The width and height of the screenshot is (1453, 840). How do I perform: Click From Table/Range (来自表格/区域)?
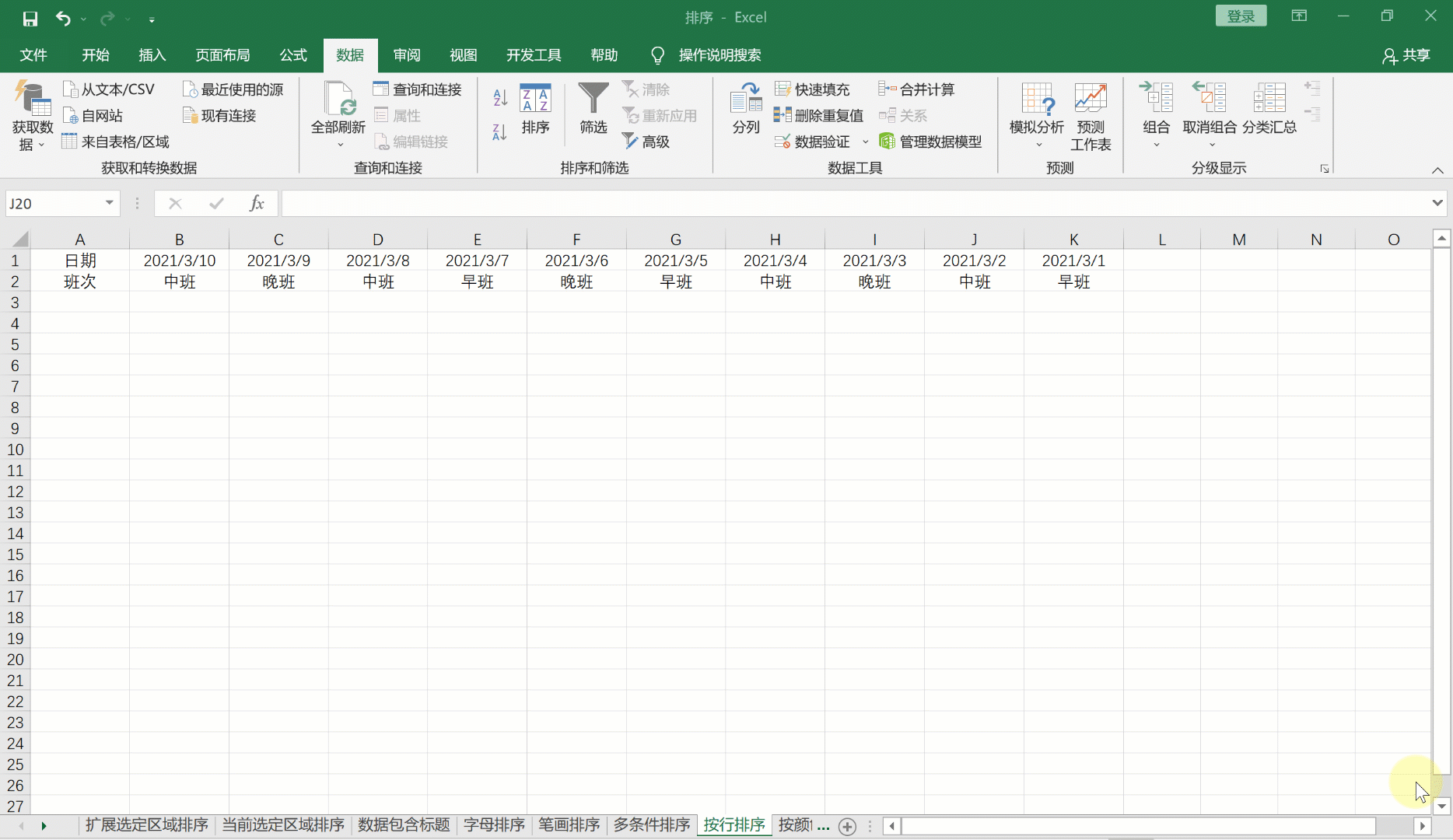tap(116, 142)
